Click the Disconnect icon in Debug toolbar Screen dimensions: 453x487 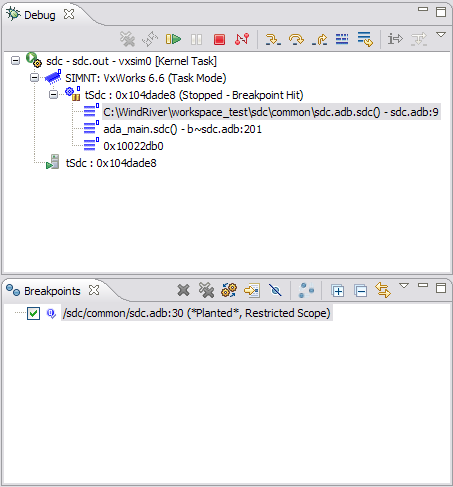click(x=242, y=39)
